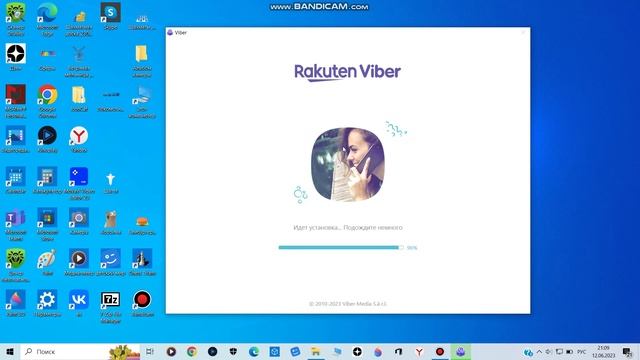Open the Calculator desktop shortcut

tap(47, 177)
